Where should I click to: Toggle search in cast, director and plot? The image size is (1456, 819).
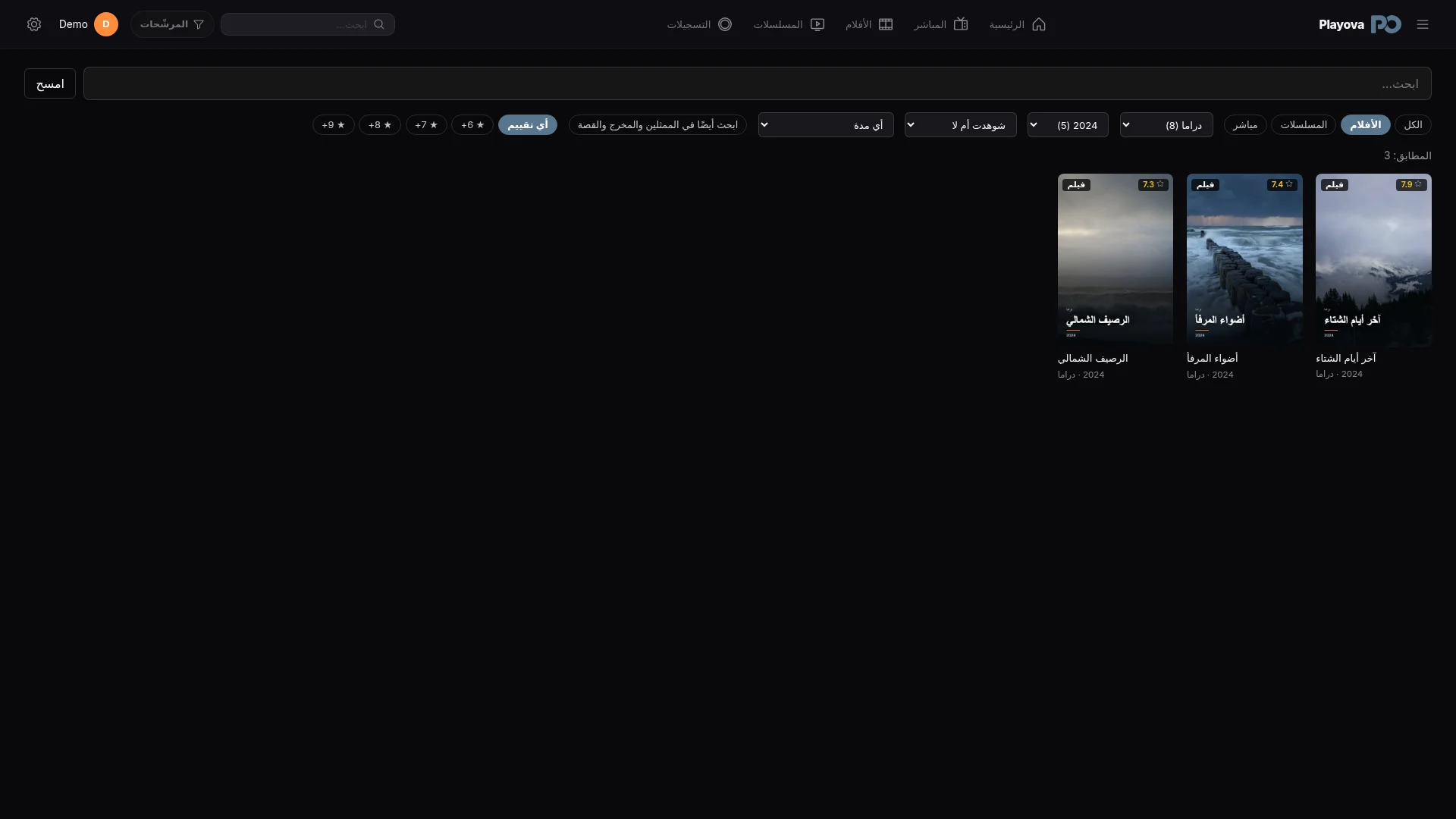(657, 124)
